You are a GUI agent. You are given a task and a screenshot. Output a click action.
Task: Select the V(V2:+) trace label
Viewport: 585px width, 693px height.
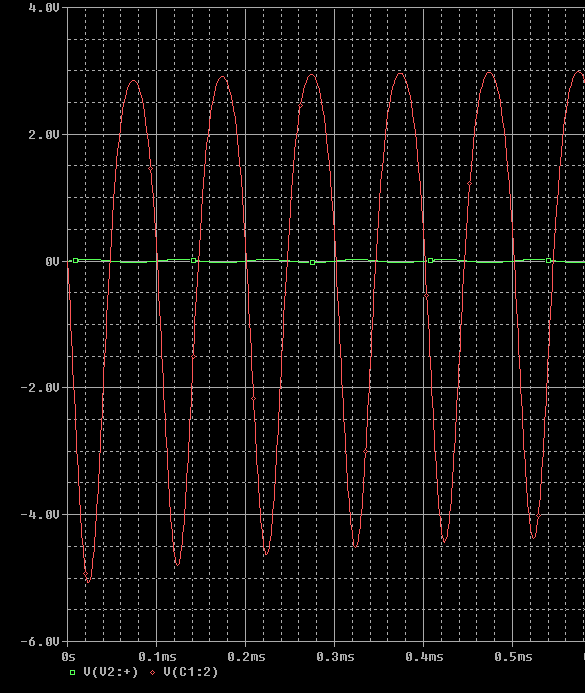[x=111, y=672]
